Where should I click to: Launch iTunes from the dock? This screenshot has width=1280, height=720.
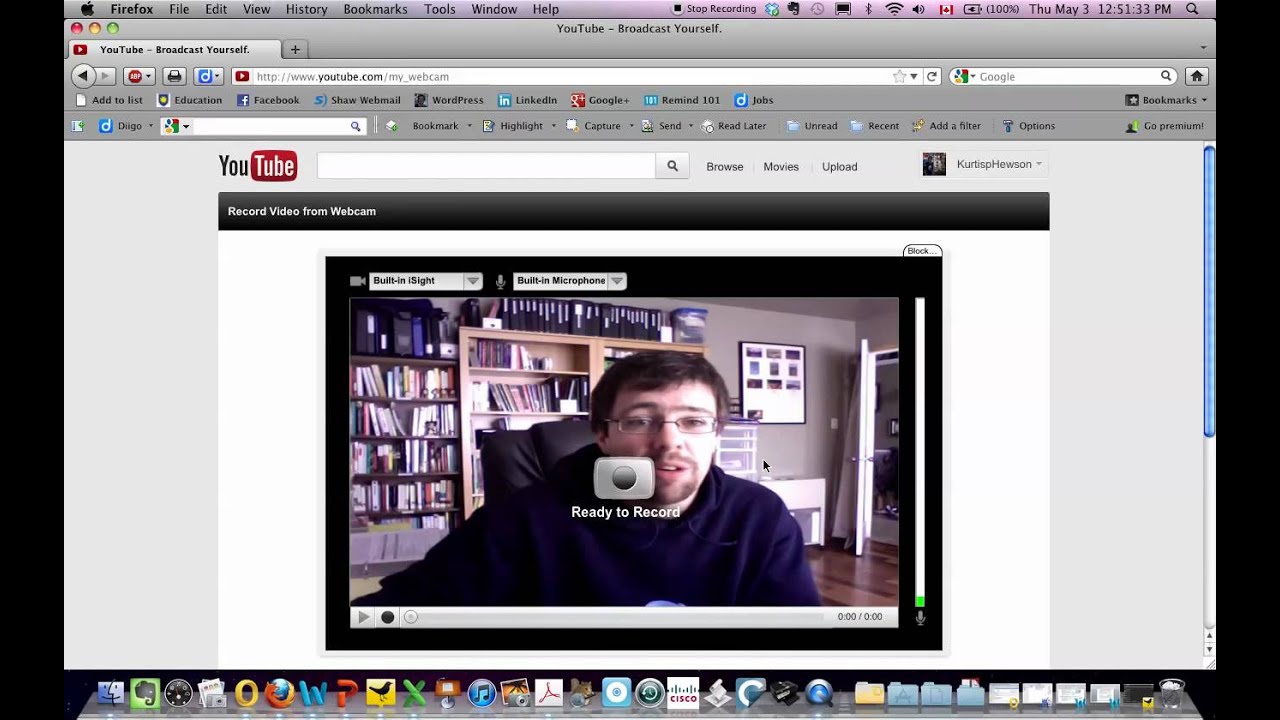(481, 693)
